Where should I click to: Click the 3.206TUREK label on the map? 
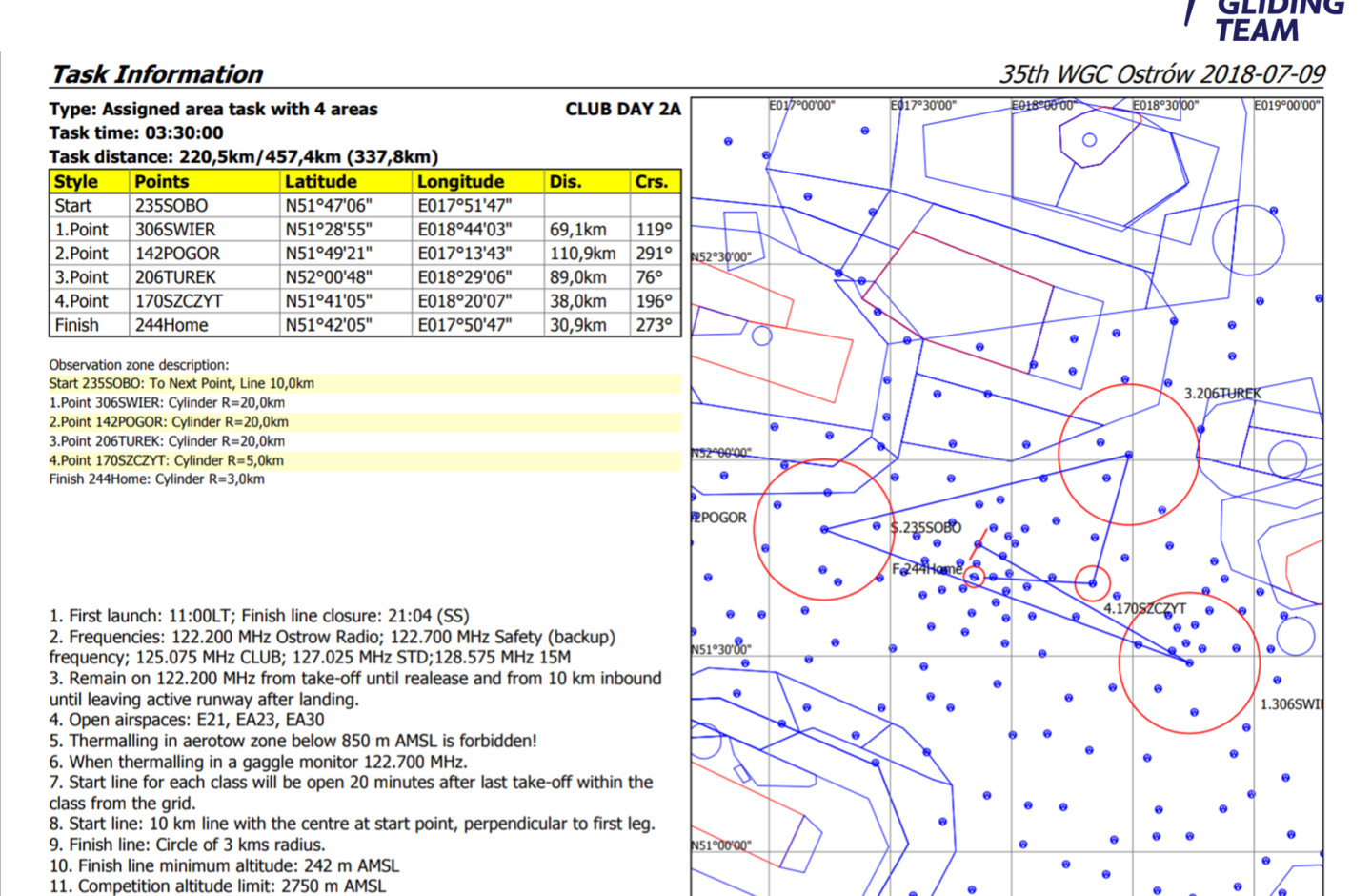click(1221, 393)
